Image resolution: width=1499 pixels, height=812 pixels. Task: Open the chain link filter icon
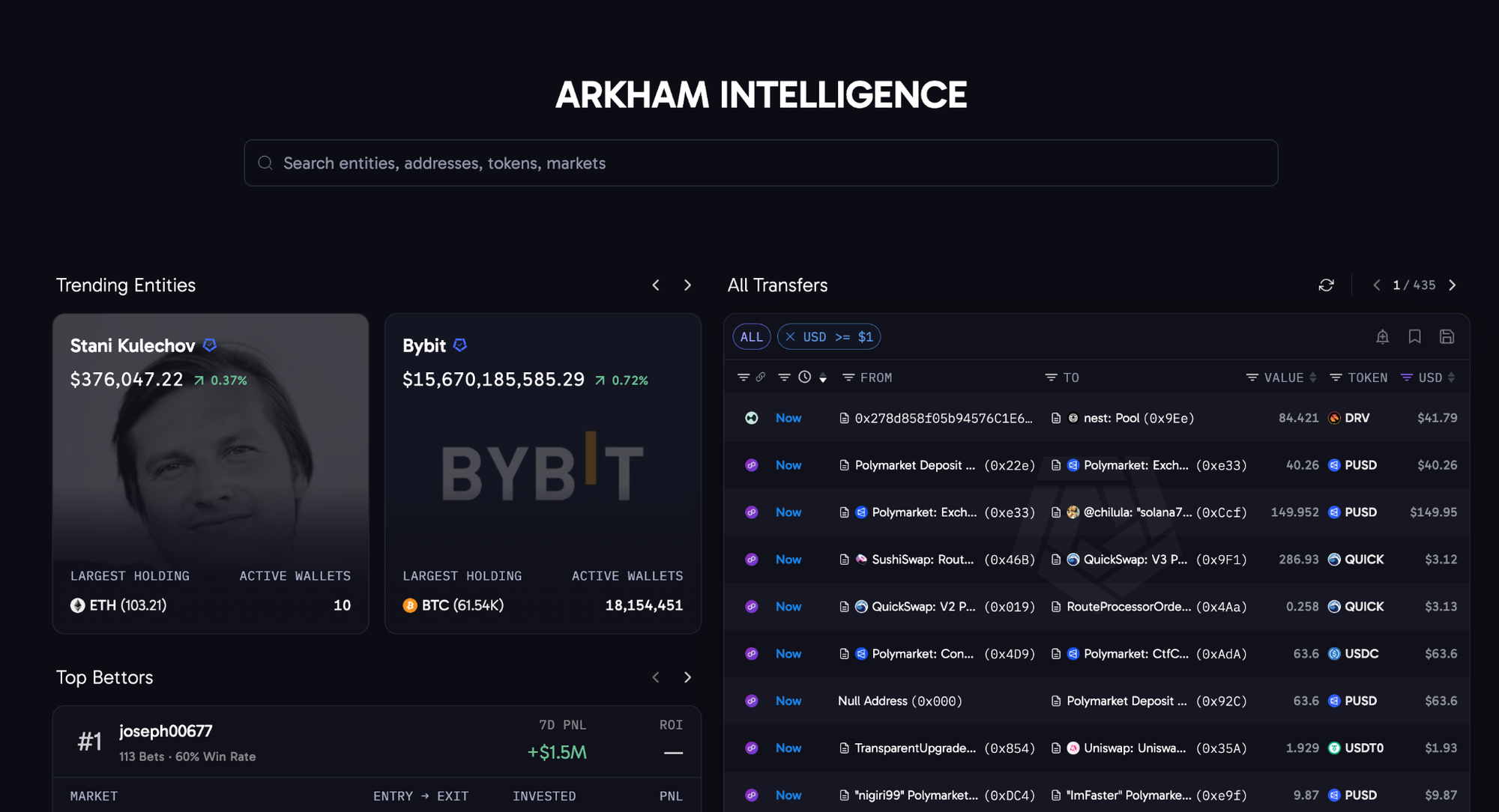pos(760,378)
